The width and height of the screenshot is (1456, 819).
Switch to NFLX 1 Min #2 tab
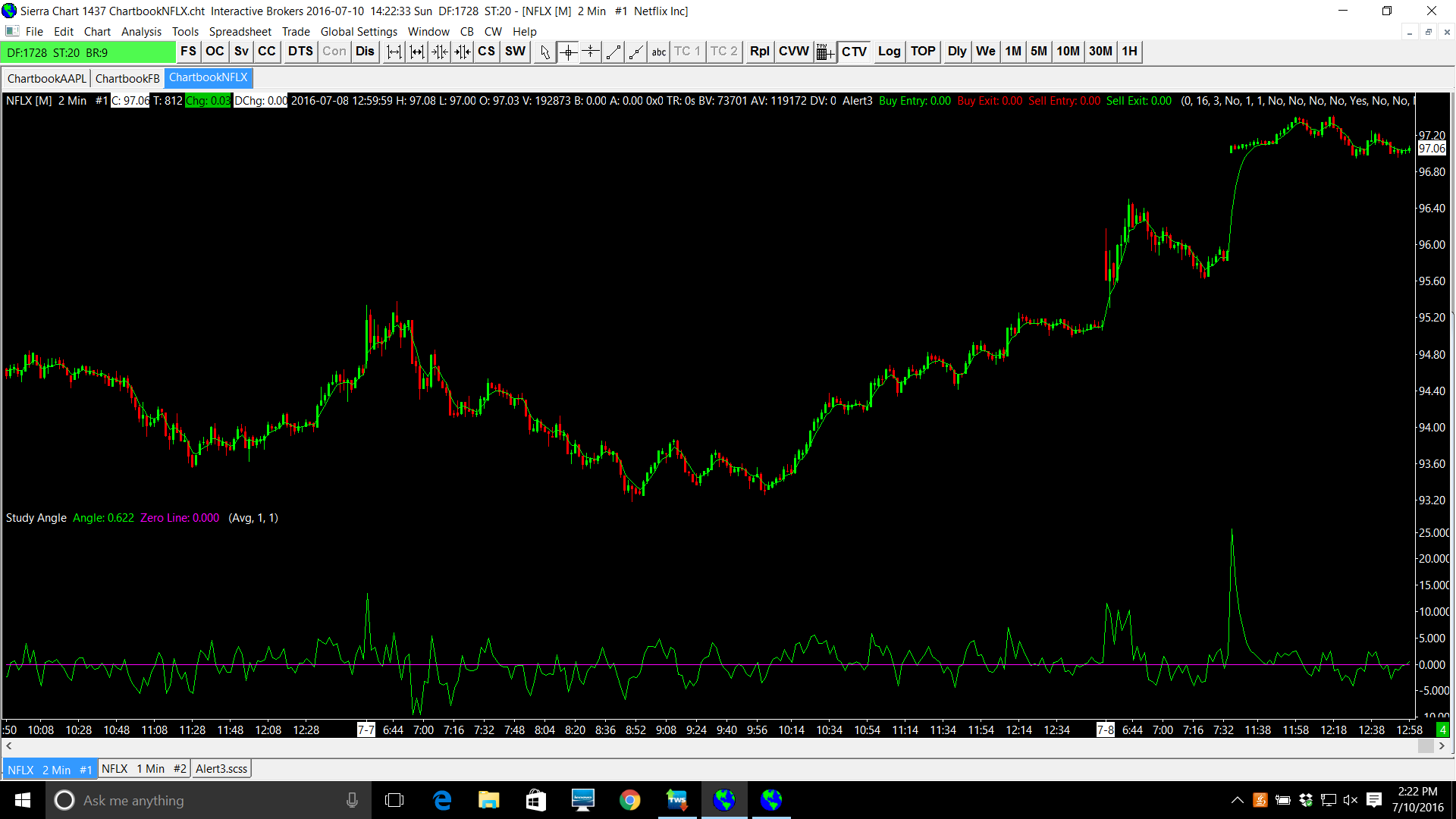[x=144, y=769]
